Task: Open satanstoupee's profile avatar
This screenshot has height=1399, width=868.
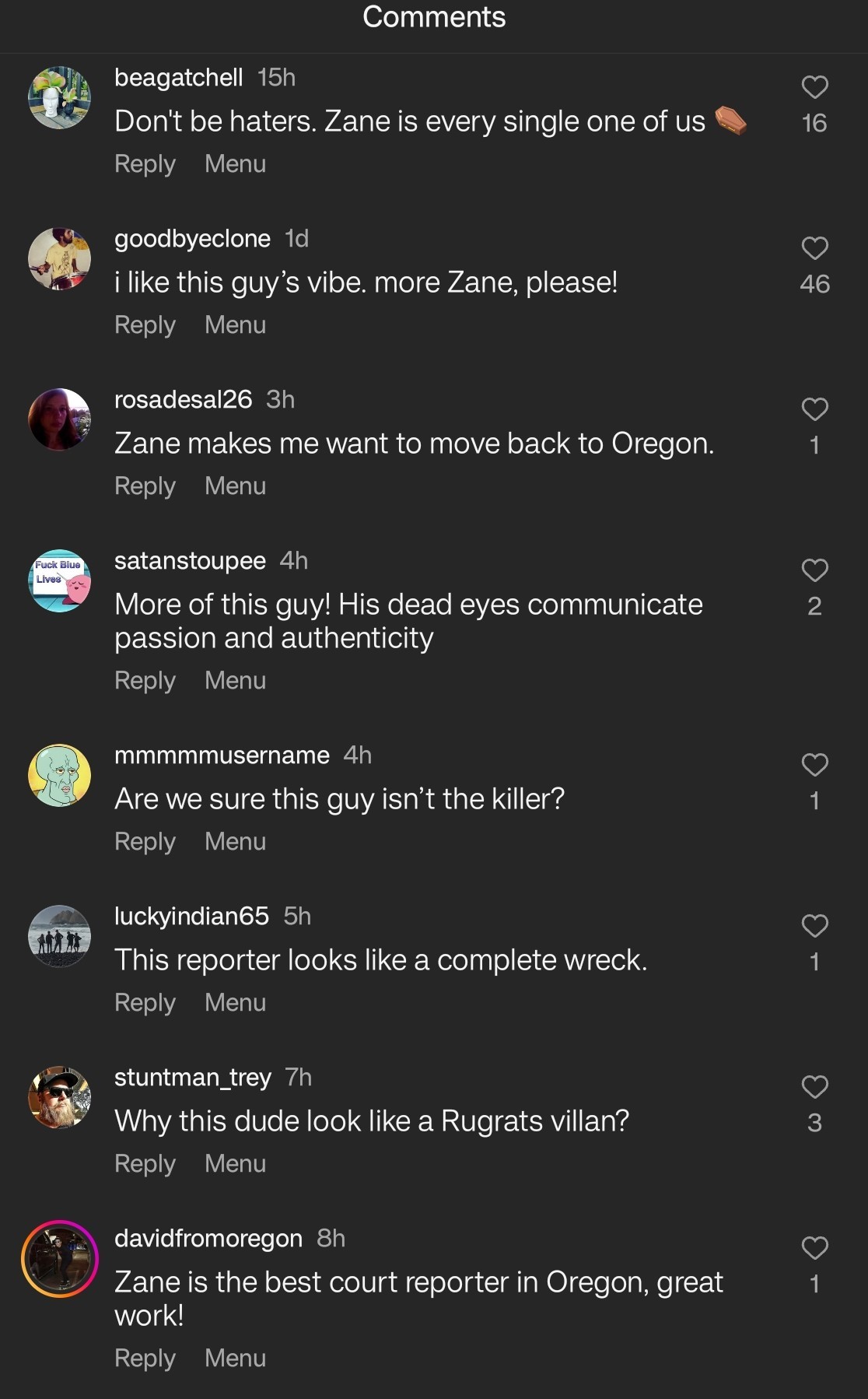Action: [59, 580]
